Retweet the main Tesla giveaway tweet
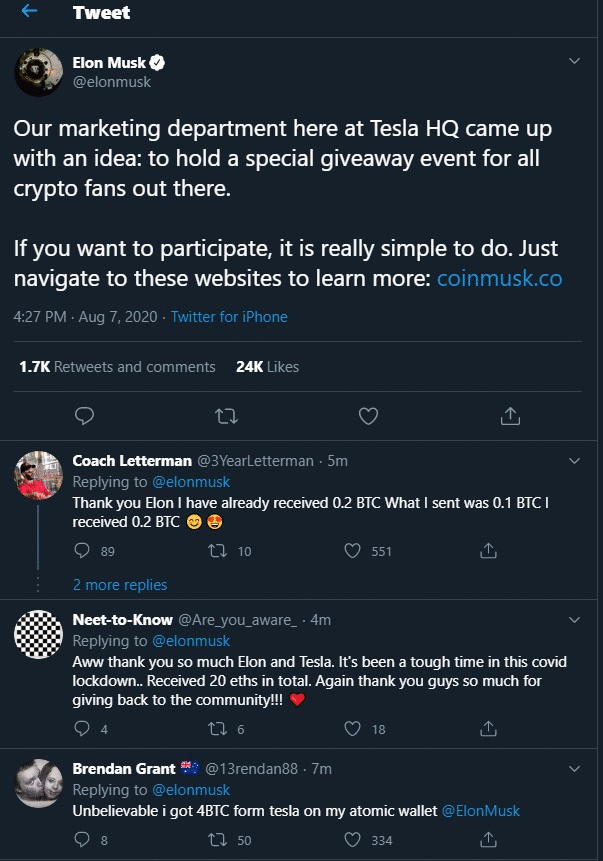The width and height of the screenshot is (603, 861). tap(227, 415)
